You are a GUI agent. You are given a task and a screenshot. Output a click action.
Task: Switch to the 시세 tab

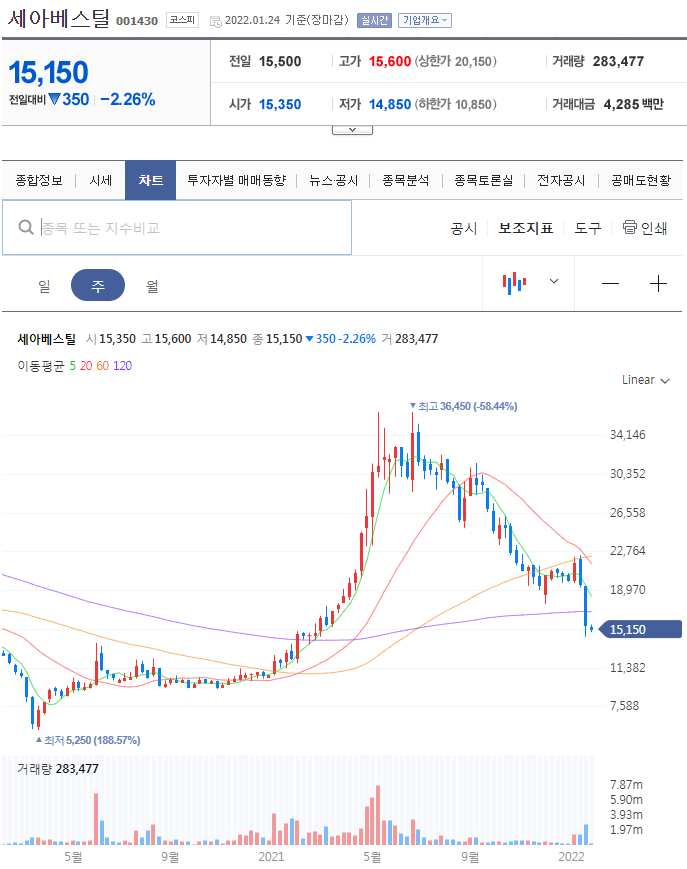pyautogui.click(x=101, y=180)
